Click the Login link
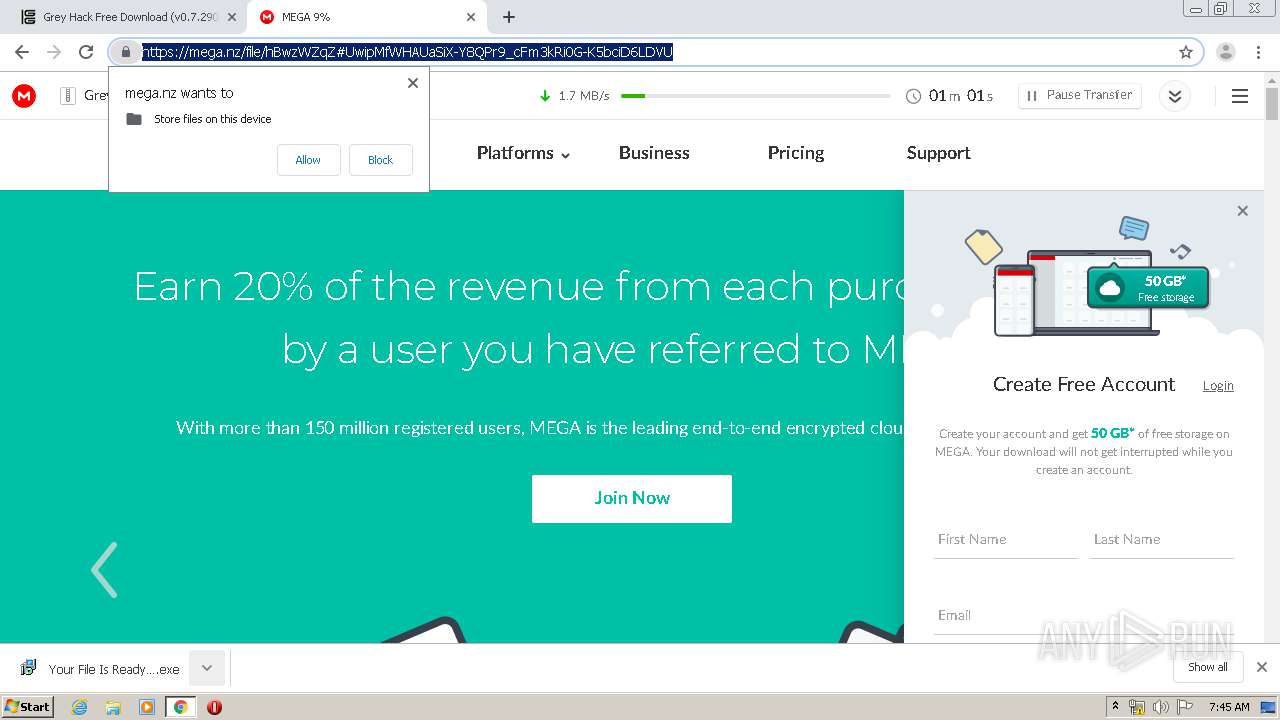Viewport: 1280px width, 720px height. (1218, 386)
